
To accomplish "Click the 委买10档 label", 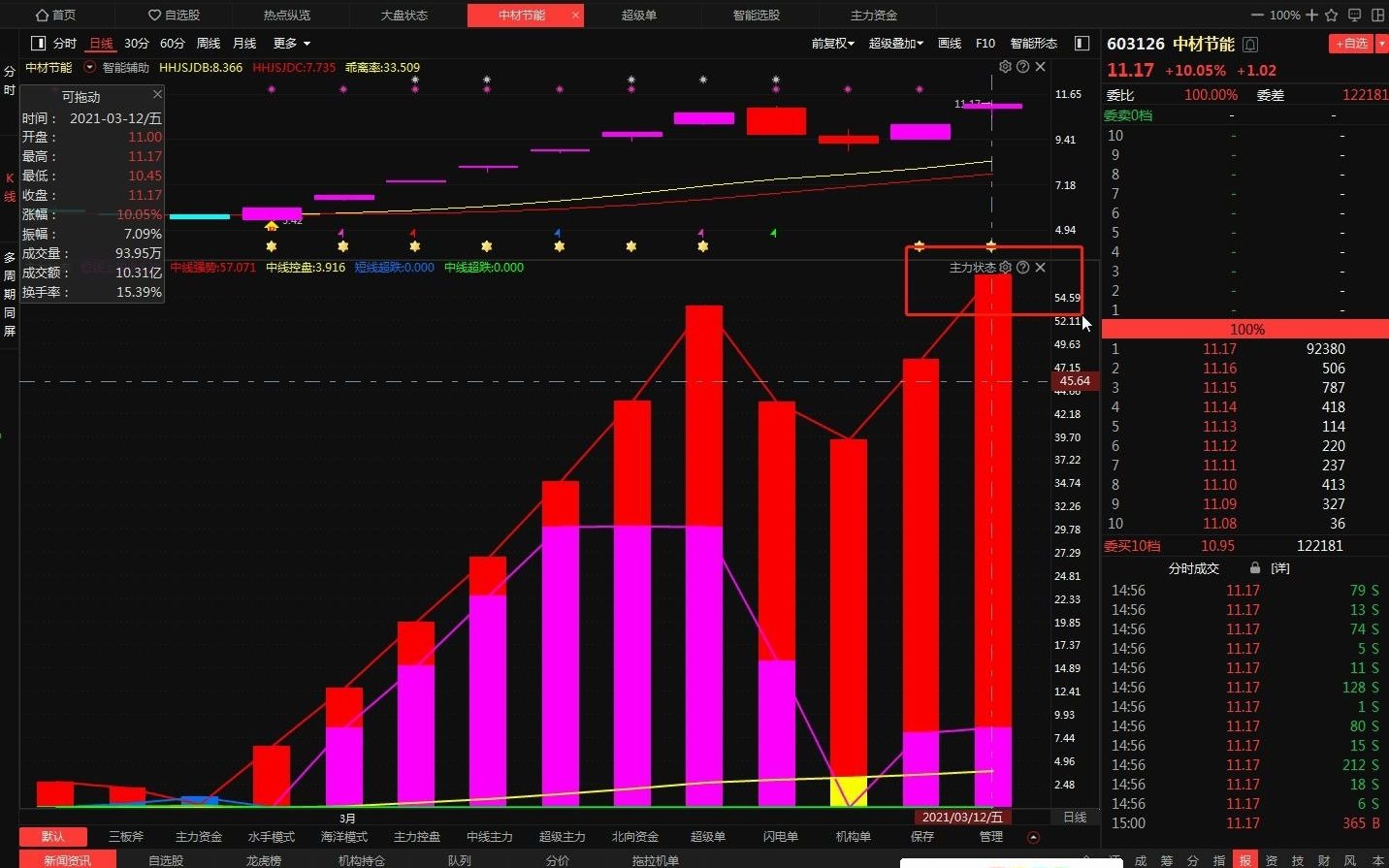I will pyautogui.click(x=1132, y=546).
